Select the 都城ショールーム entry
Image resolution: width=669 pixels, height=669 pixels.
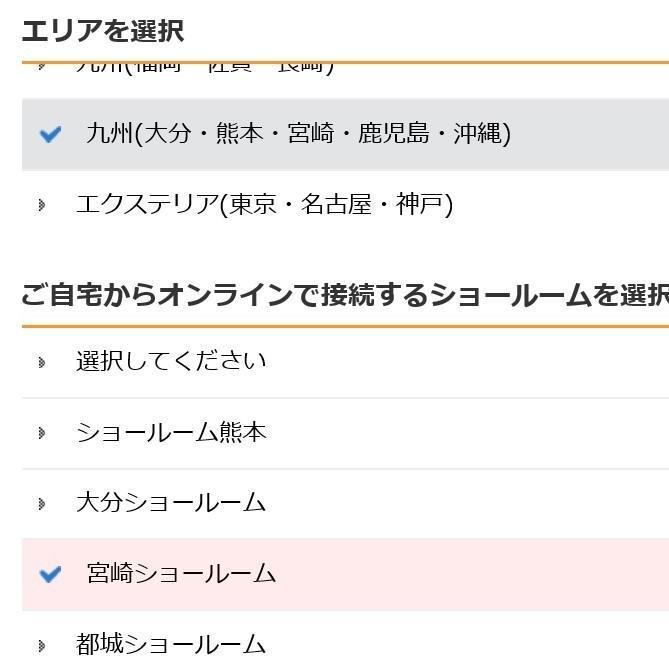(171, 645)
